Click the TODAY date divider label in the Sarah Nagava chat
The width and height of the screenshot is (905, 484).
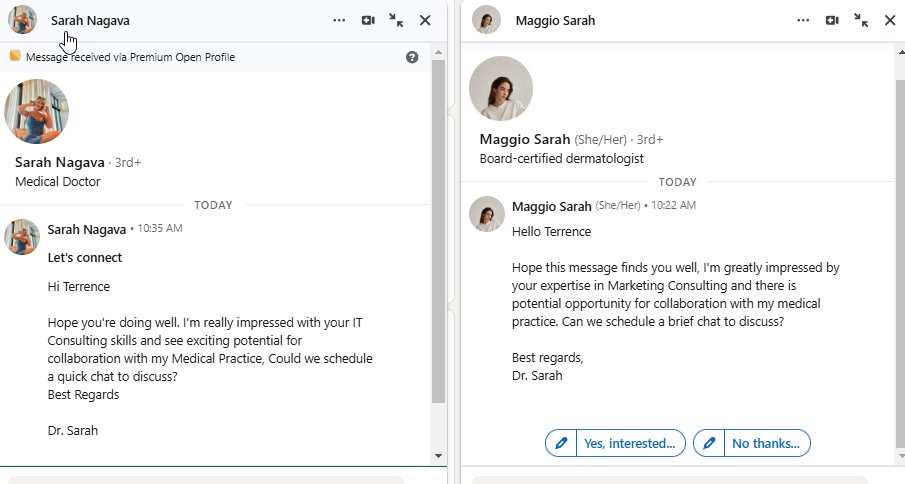(x=214, y=205)
